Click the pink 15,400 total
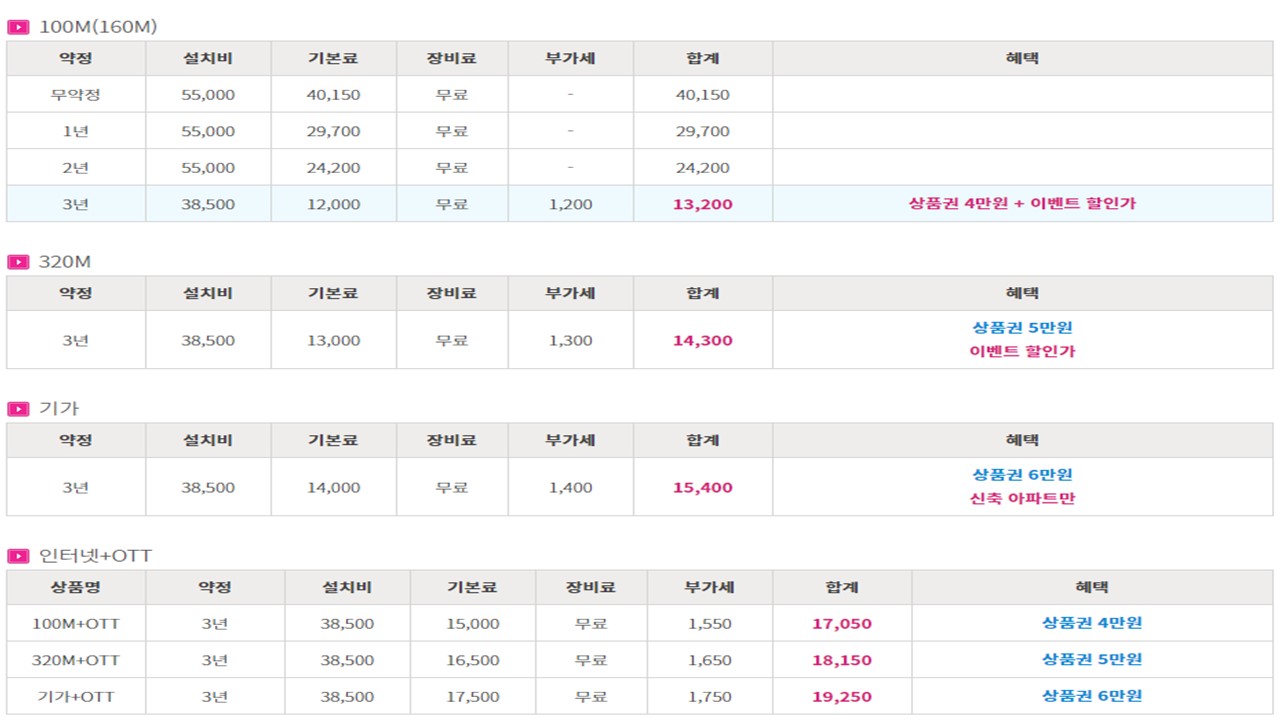 point(703,488)
